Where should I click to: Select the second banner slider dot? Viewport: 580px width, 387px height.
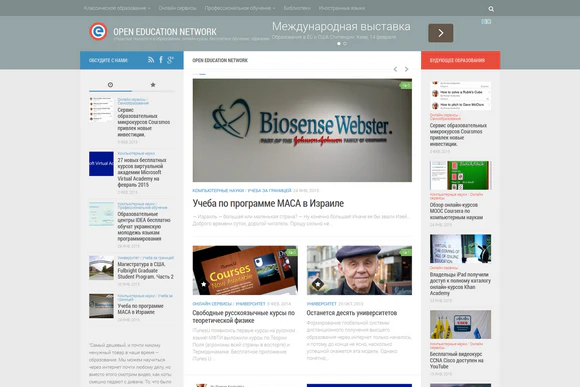pos(345,44)
